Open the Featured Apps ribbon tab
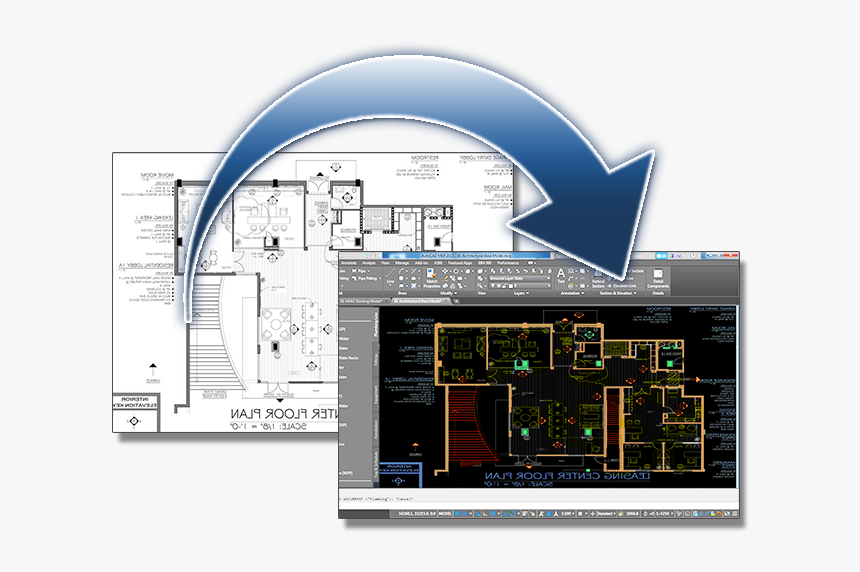The image size is (860, 572). pos(460,263)
